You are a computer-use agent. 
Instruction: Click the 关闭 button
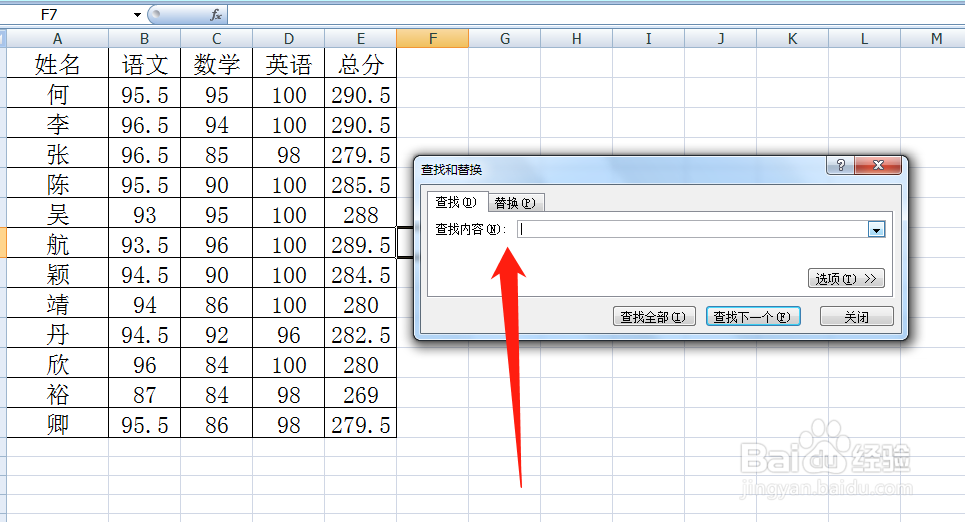pyautogui.click(x=856, y=316)
